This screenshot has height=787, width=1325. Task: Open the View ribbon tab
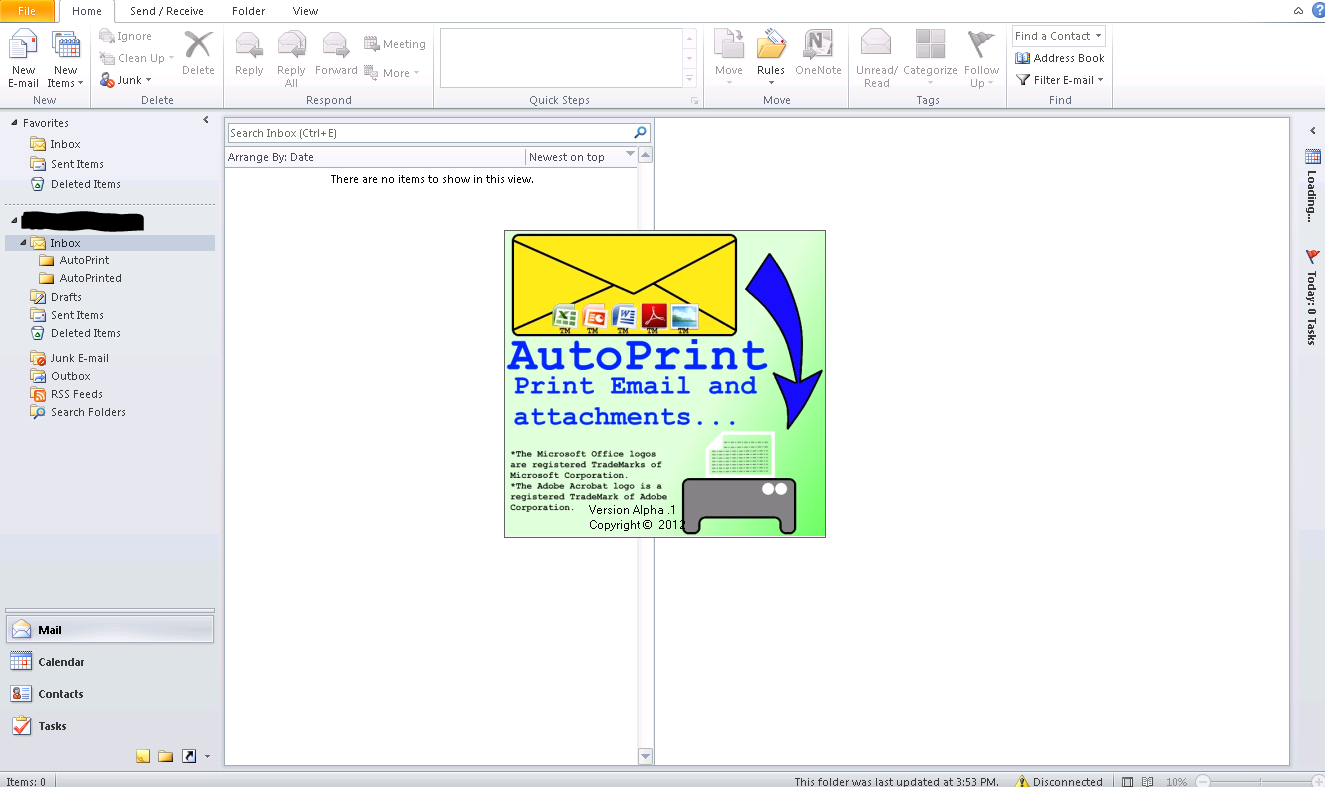click(x=305, y=11)
